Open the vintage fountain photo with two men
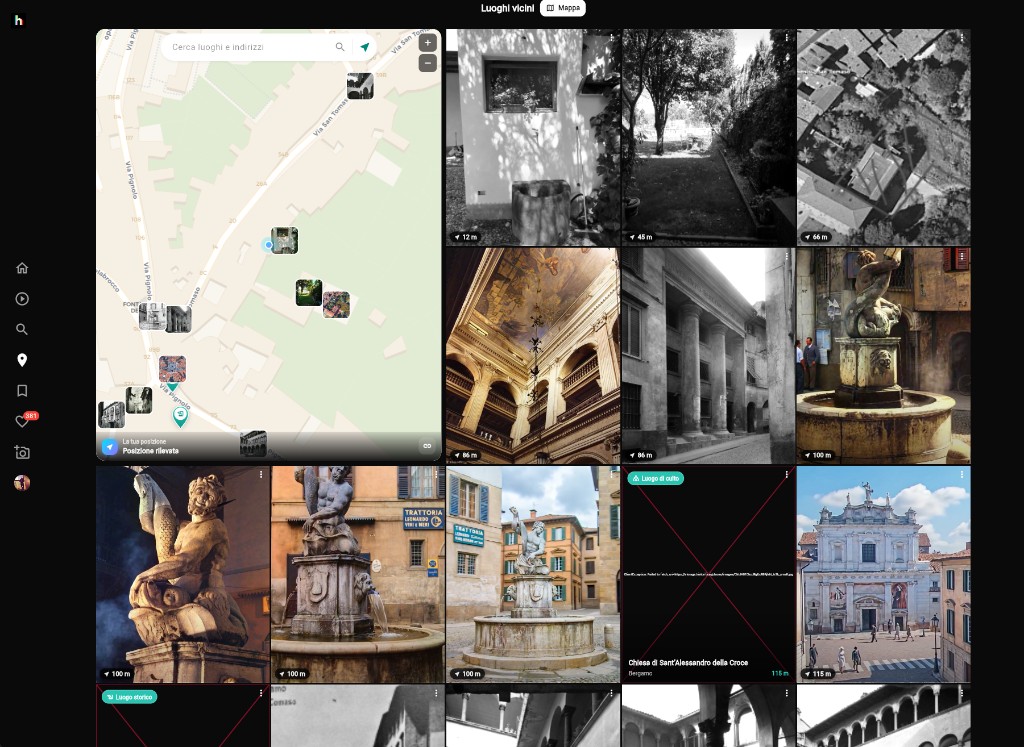The image size is (1024, 747). click(884, 356)
